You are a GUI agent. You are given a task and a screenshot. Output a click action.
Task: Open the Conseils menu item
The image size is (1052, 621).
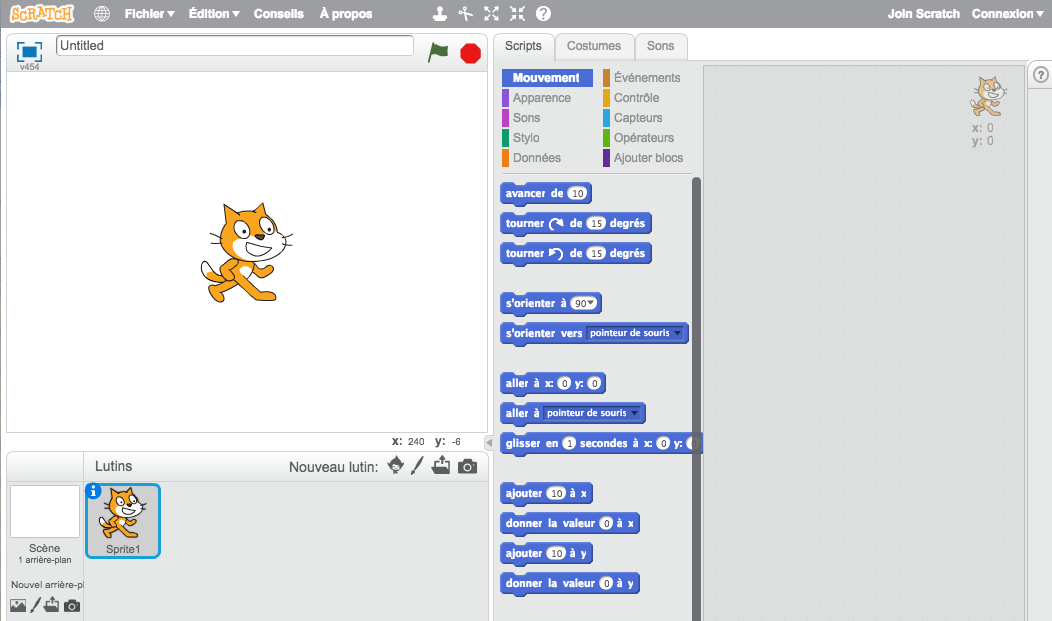pos(278,13)
